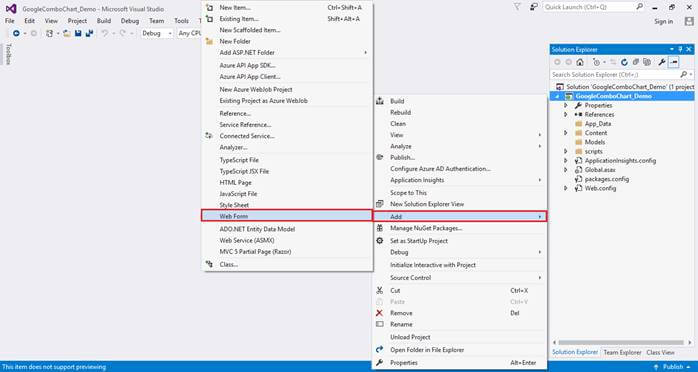This screenshot has height=372, width=698.
Task: Expand the Properties node arrow
Action: 566,105
